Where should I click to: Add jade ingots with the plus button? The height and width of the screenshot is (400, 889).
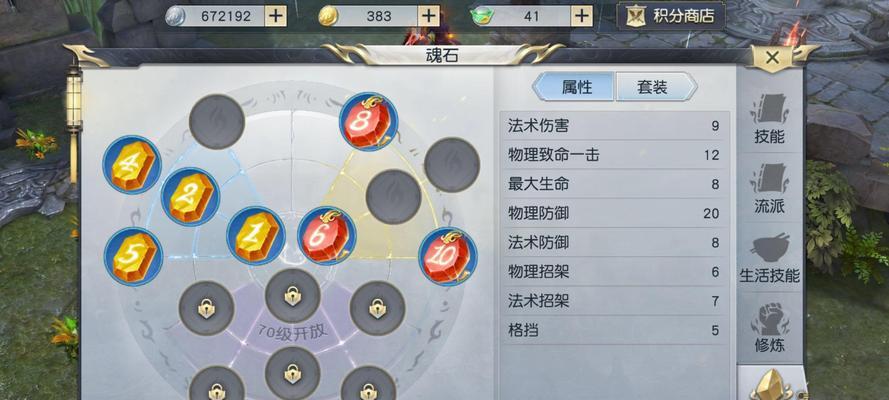click(582, 16)
